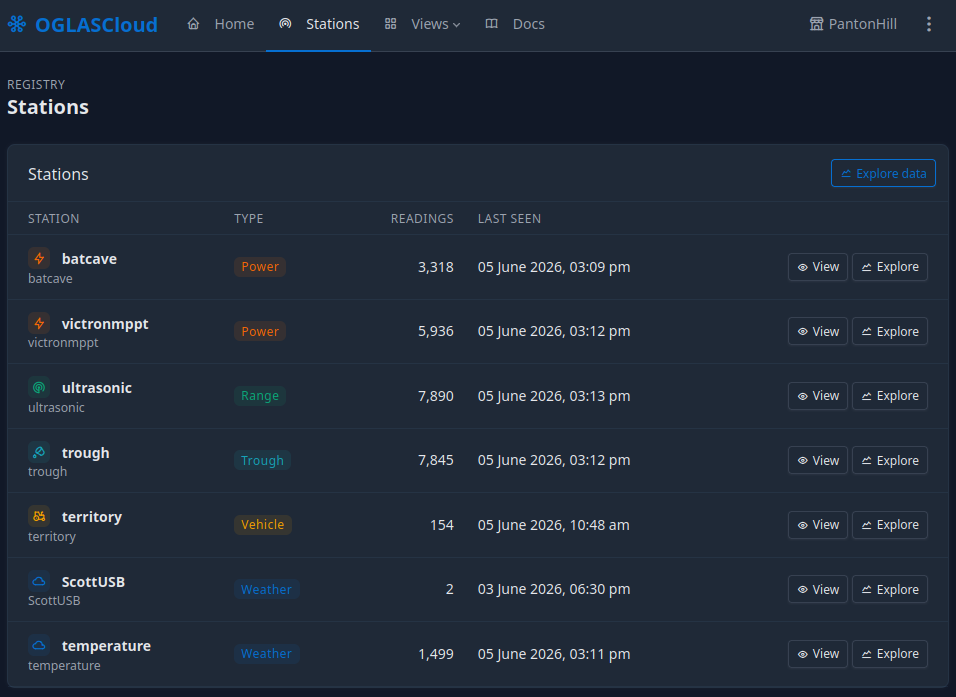956x697 pixels.
Task: Expand the Views dropdown menu
Action: point(423,24)
